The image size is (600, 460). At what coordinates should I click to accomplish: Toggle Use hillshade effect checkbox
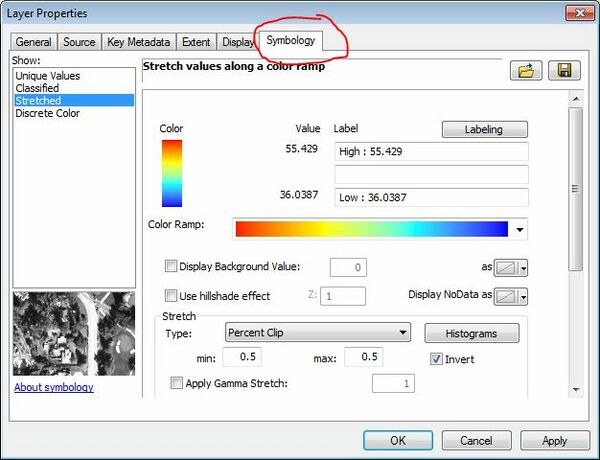tap(171, 296)
